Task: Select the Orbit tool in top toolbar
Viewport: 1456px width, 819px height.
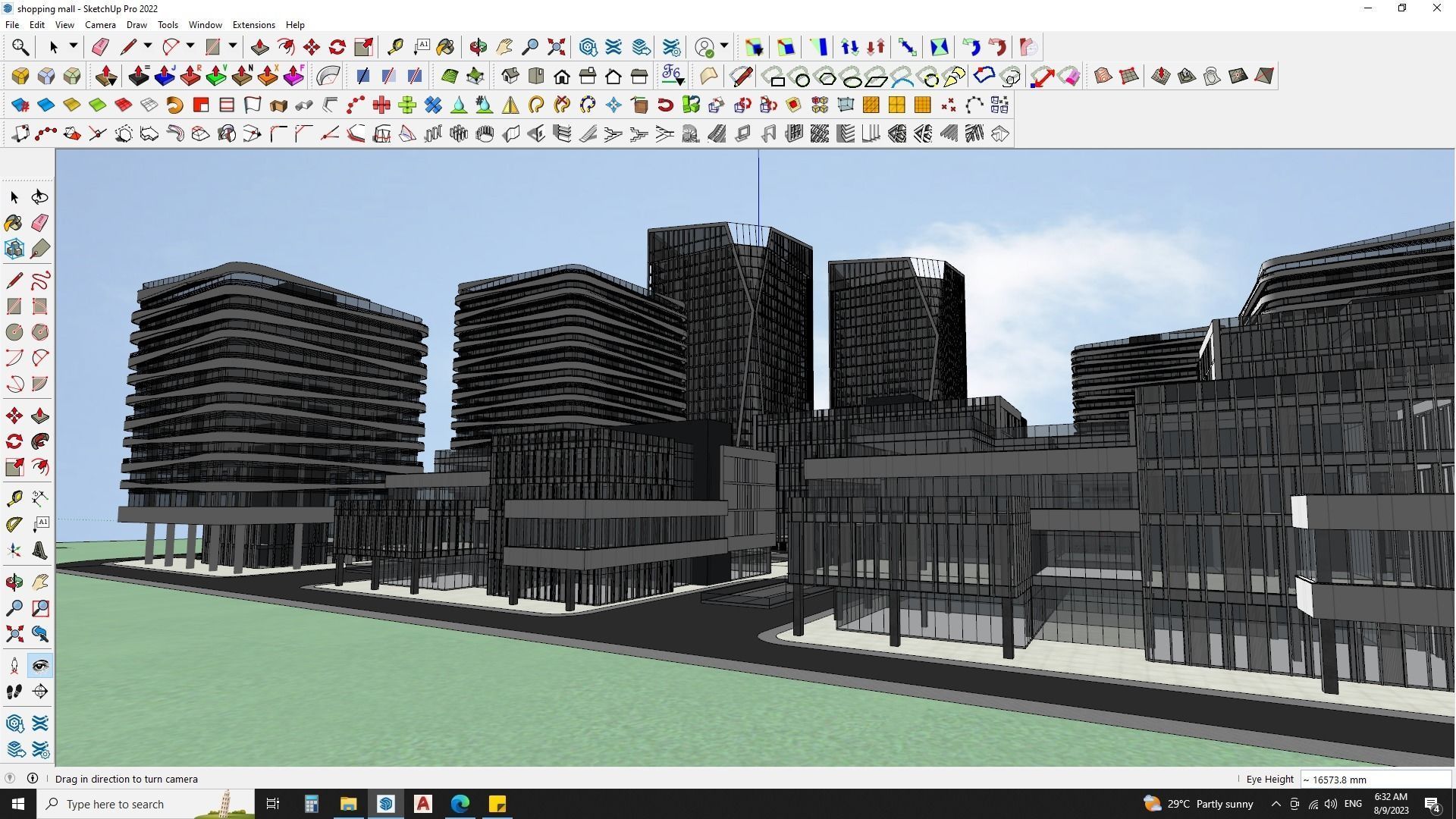Action: pyautogui.click(x=478, y=47)
